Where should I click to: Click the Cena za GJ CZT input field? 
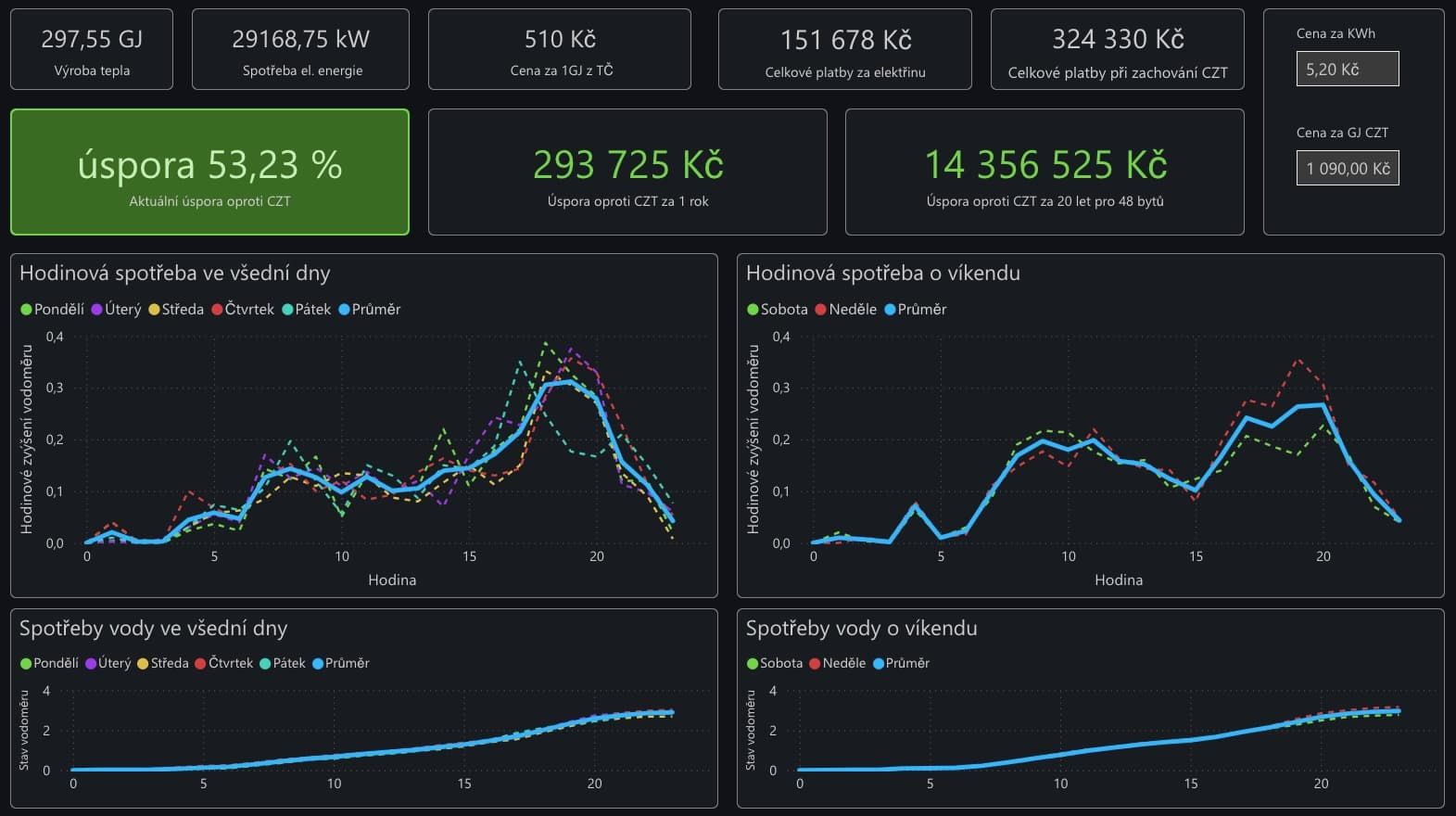pyautogui.click(x=1347, y=169)
